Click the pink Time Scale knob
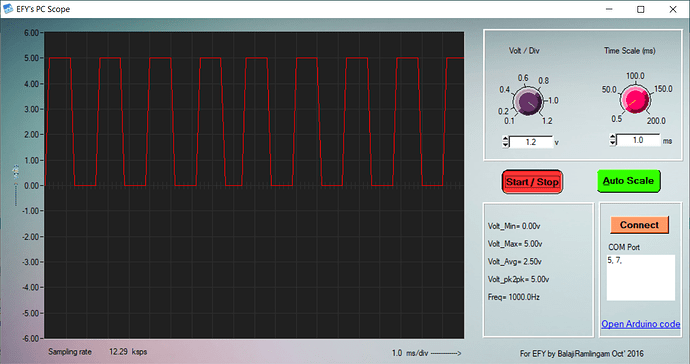The height and width of the screenshot is (364, 690). pyautogui.click(x=635, y=100)
